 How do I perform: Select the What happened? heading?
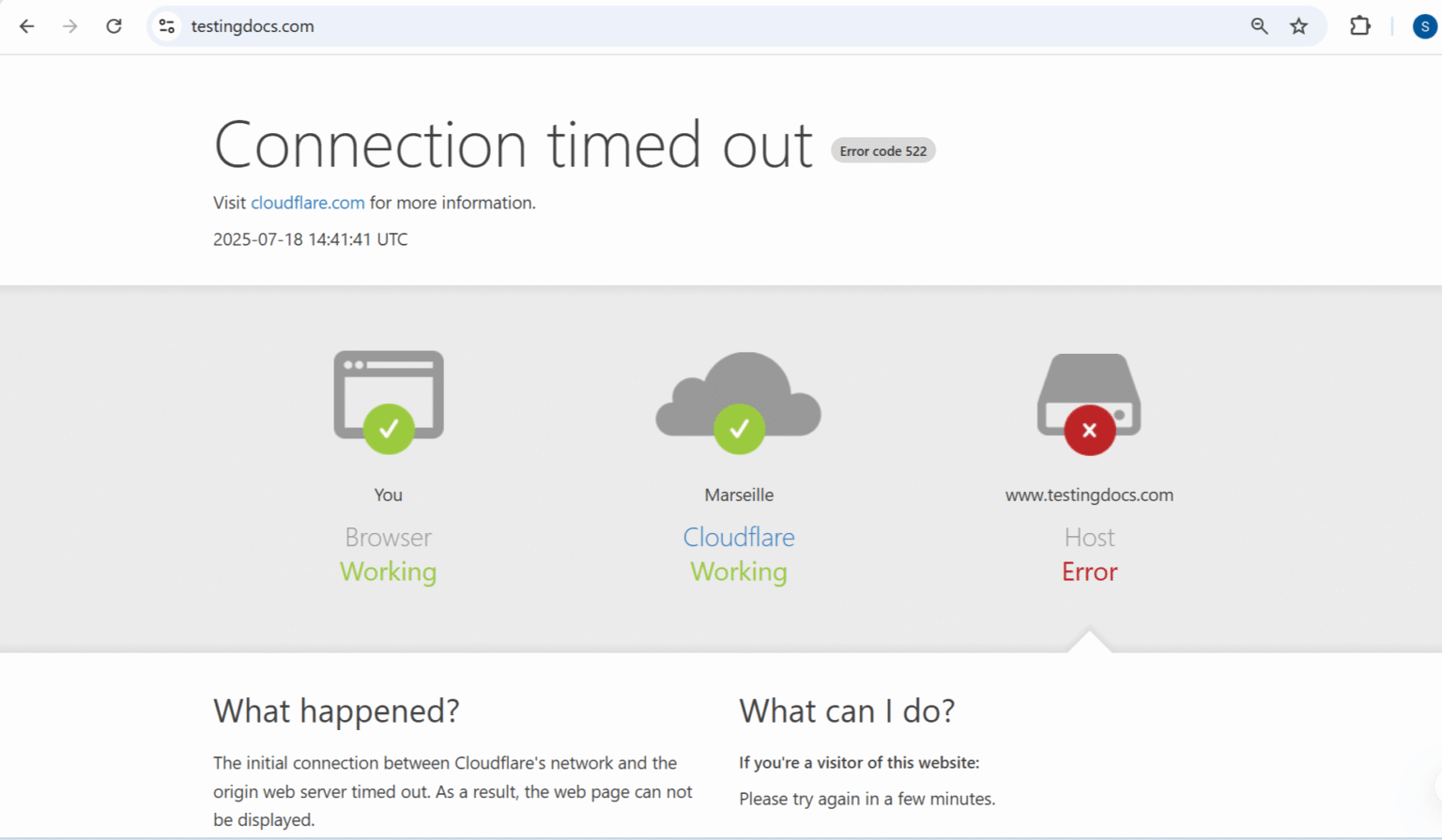coord(336,710)
